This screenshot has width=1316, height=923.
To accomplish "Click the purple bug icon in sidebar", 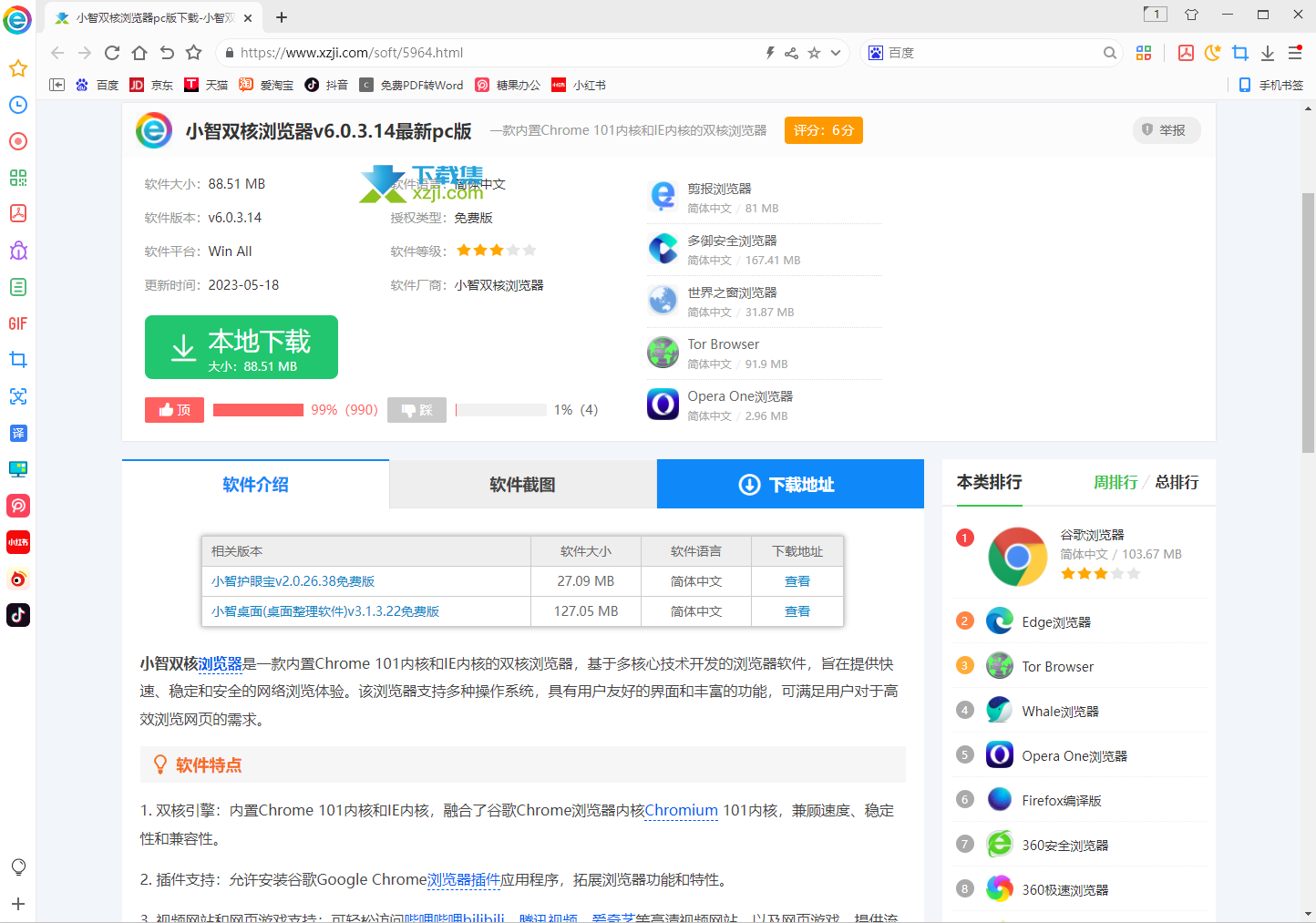I will point(17,251).
